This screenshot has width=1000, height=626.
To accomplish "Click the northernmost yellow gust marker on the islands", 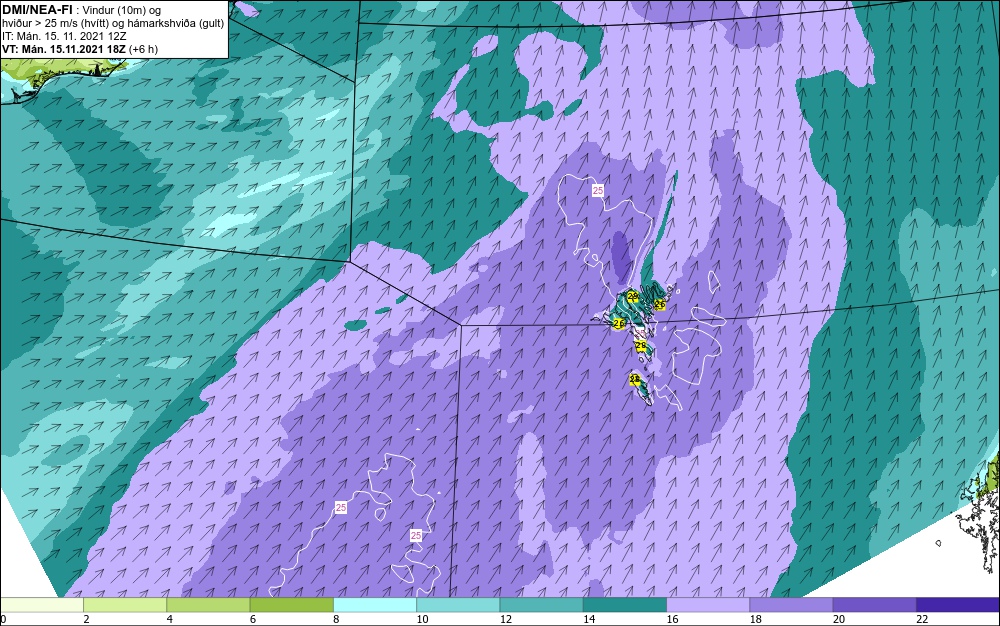I will click(633, 296).
